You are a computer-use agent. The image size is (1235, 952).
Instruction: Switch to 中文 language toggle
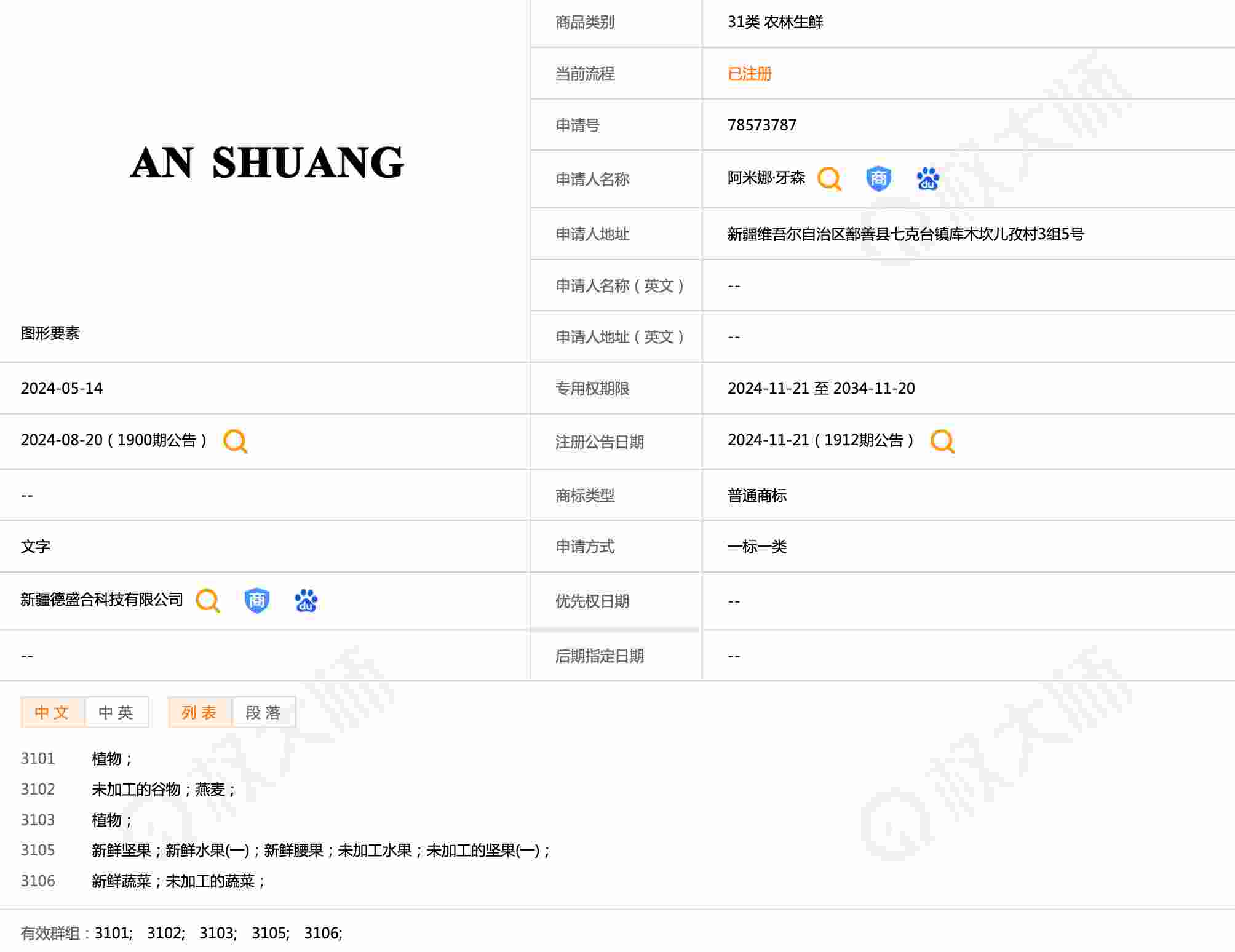(52, 712)
